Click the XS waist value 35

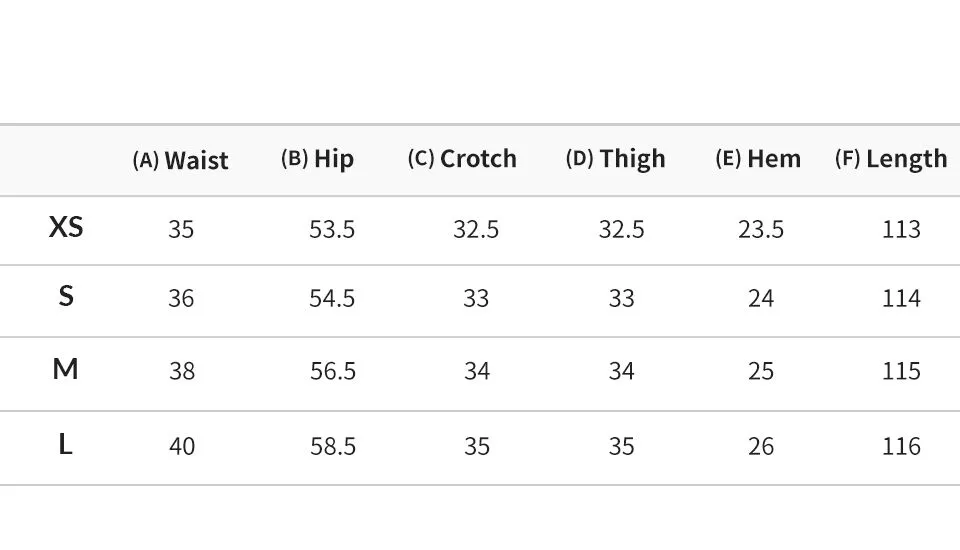point(181,230)
